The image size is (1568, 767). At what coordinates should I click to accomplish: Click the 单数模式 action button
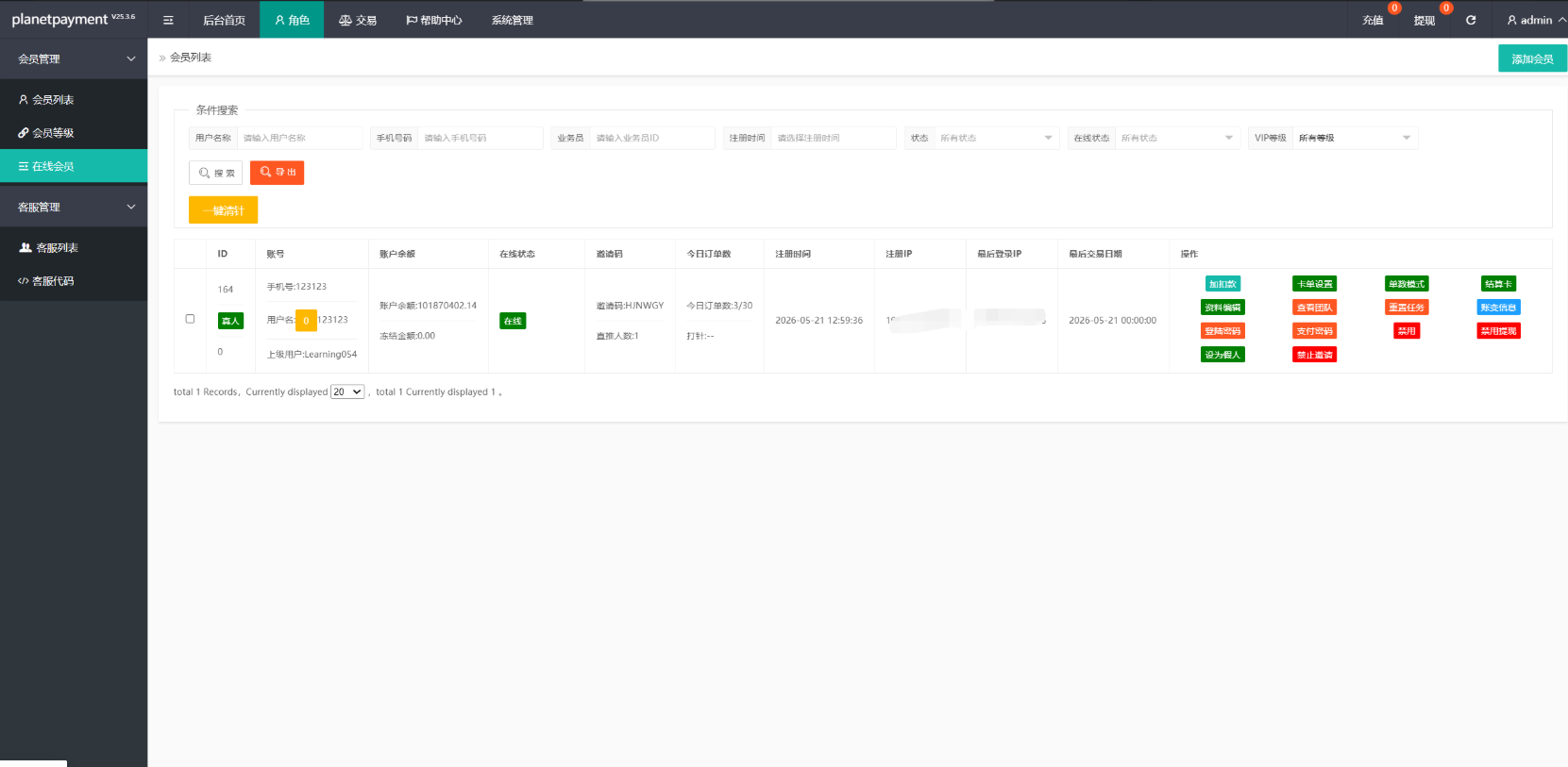(1407, 284)
